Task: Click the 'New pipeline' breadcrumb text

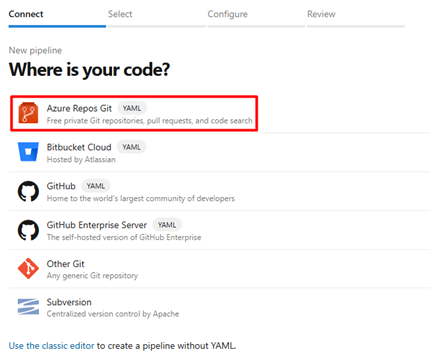Action: coord(35,50)
